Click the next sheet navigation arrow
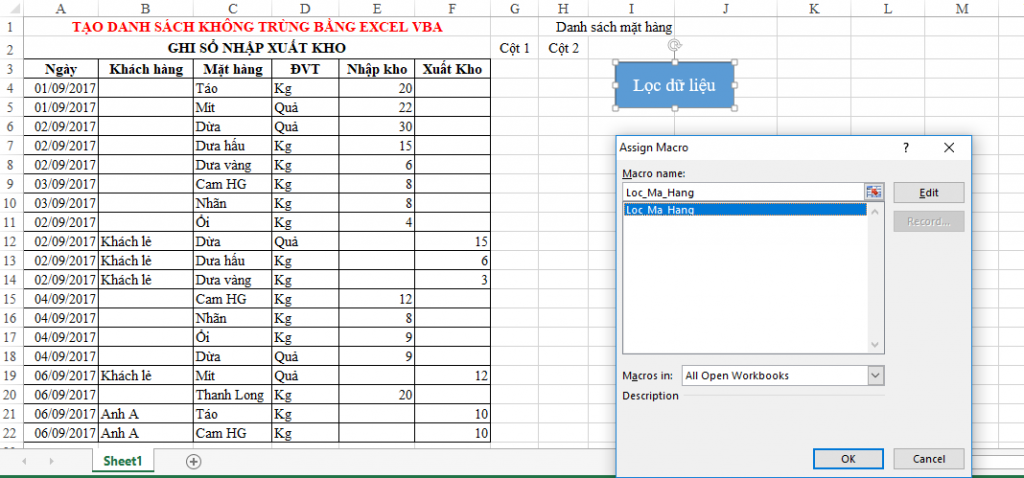The image size is (1024, 478). (51, 461)
